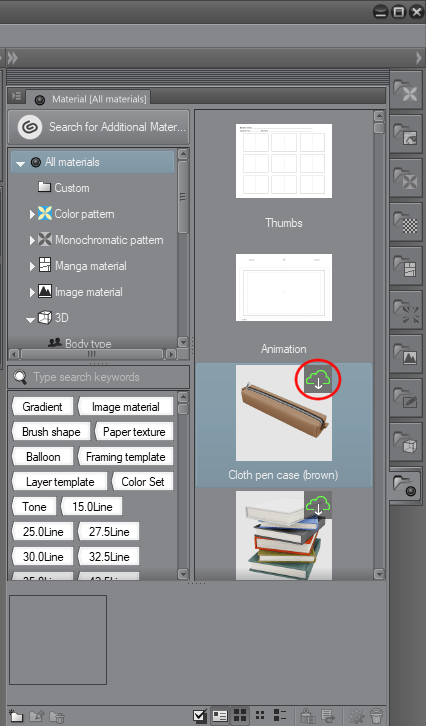Image resolution: width=426 pixels, height=726 pixels.
Task: Download the Cloth pen case cloud icon
Action: (318, 380)
